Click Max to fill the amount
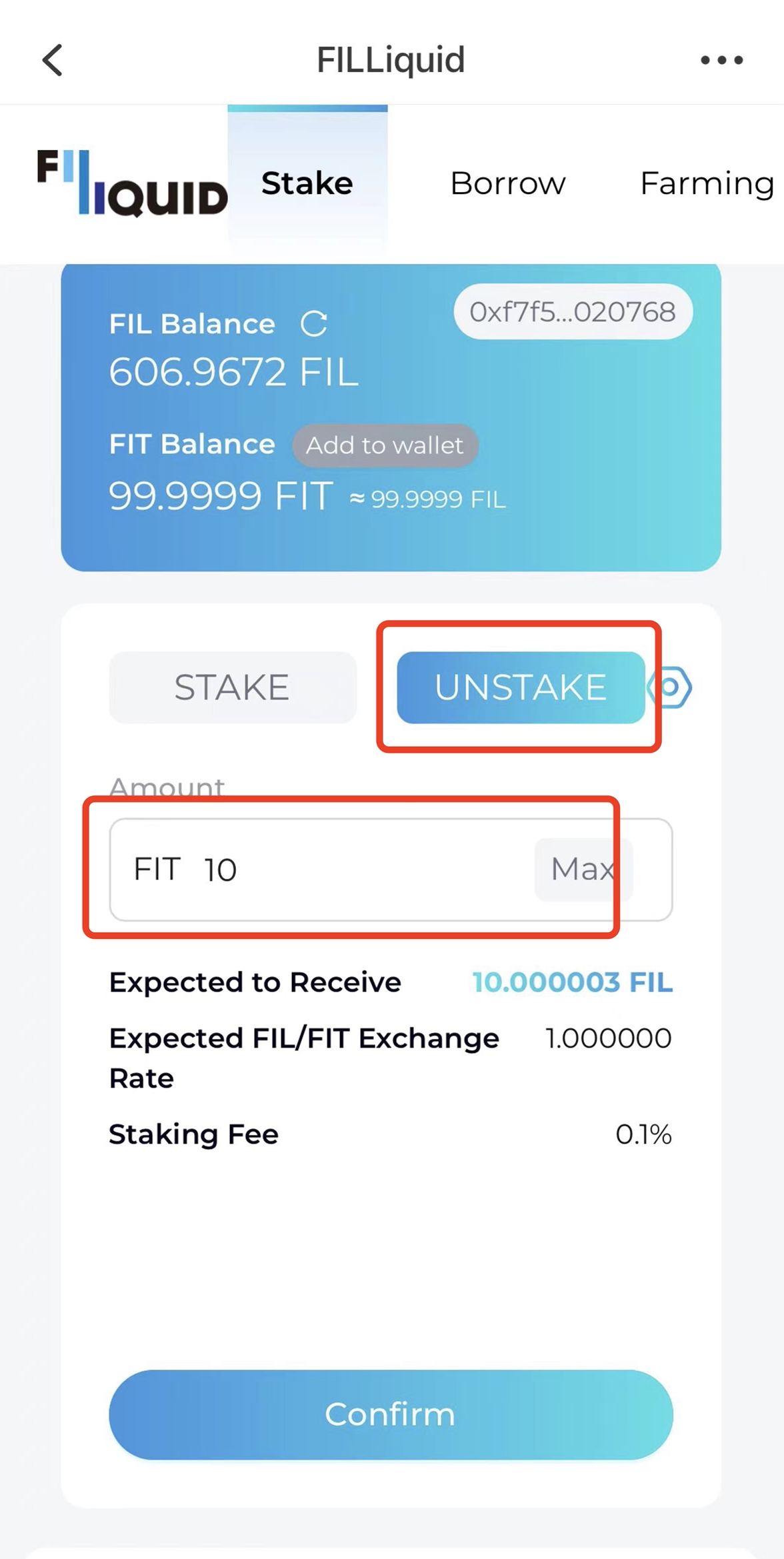Image resolution: width=784 pixels, height=1559 pixels. coord(583,869)
